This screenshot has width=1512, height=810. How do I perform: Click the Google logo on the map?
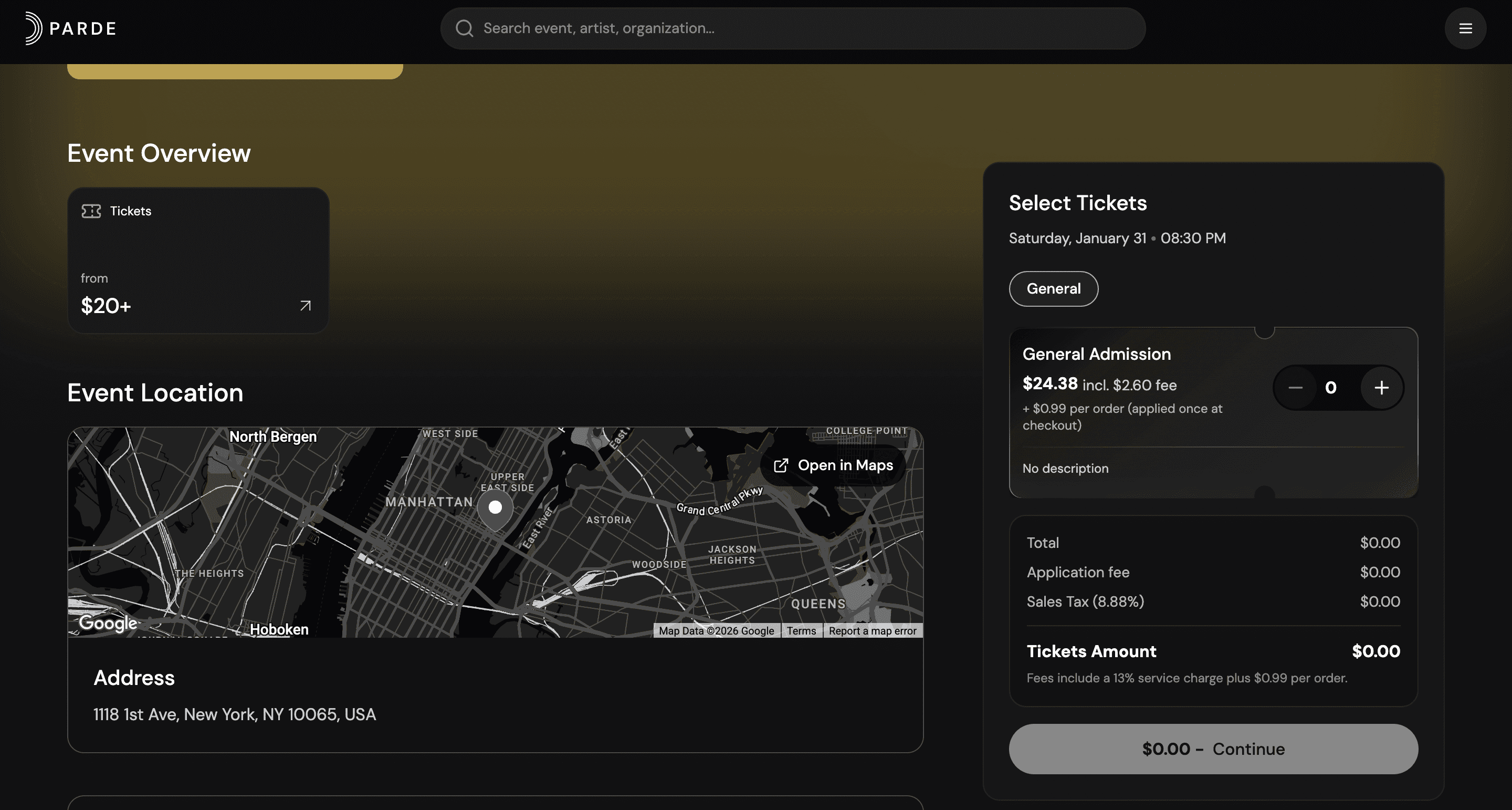[x=108, y=622]
